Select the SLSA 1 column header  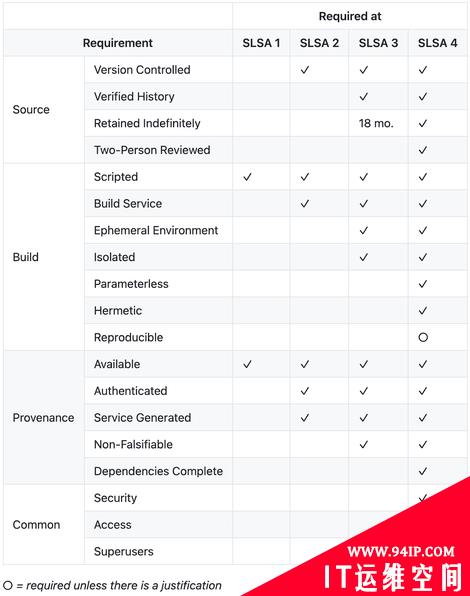261,43
